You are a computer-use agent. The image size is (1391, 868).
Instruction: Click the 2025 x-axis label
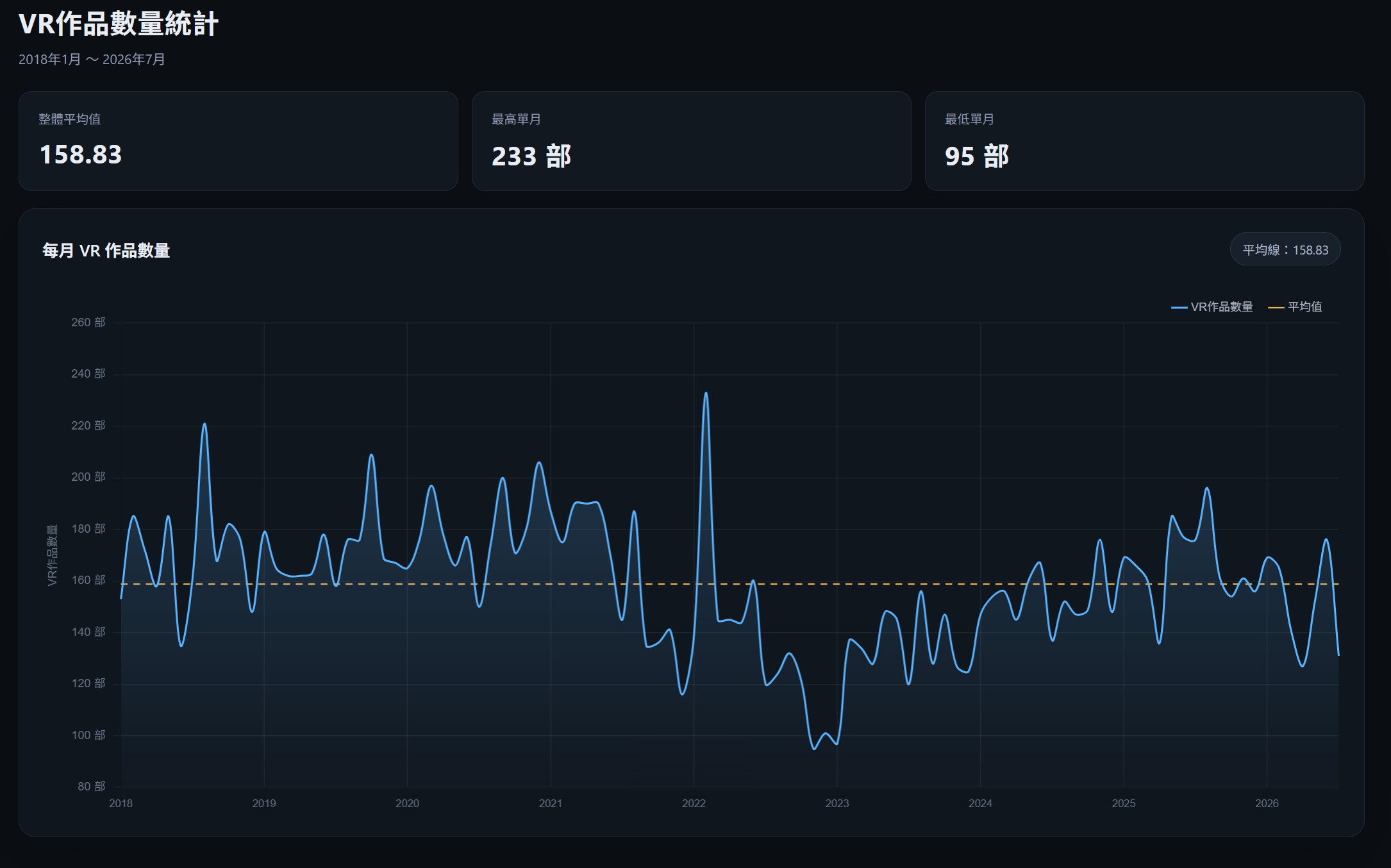coord(1124,803)
